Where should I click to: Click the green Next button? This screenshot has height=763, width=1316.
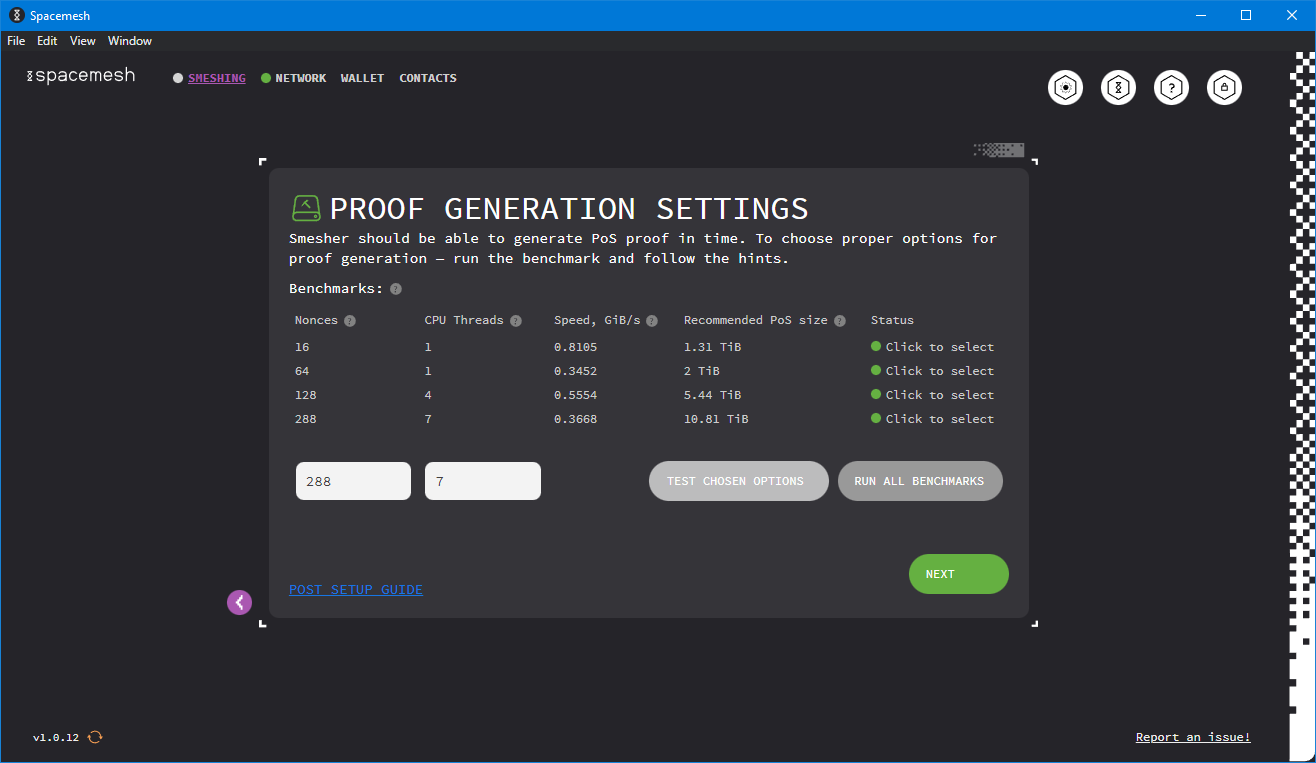coord(959,574)
